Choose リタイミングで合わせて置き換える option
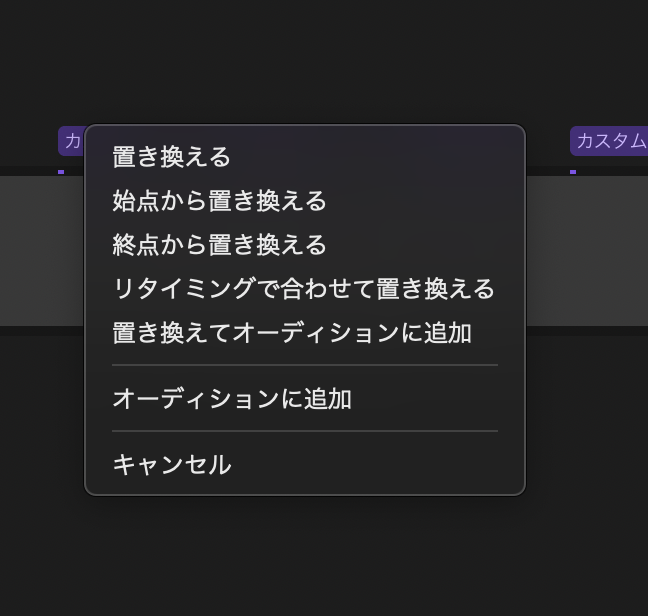Image resolution: width=648 pixels, height=616 pixels. tap(304, 289)
